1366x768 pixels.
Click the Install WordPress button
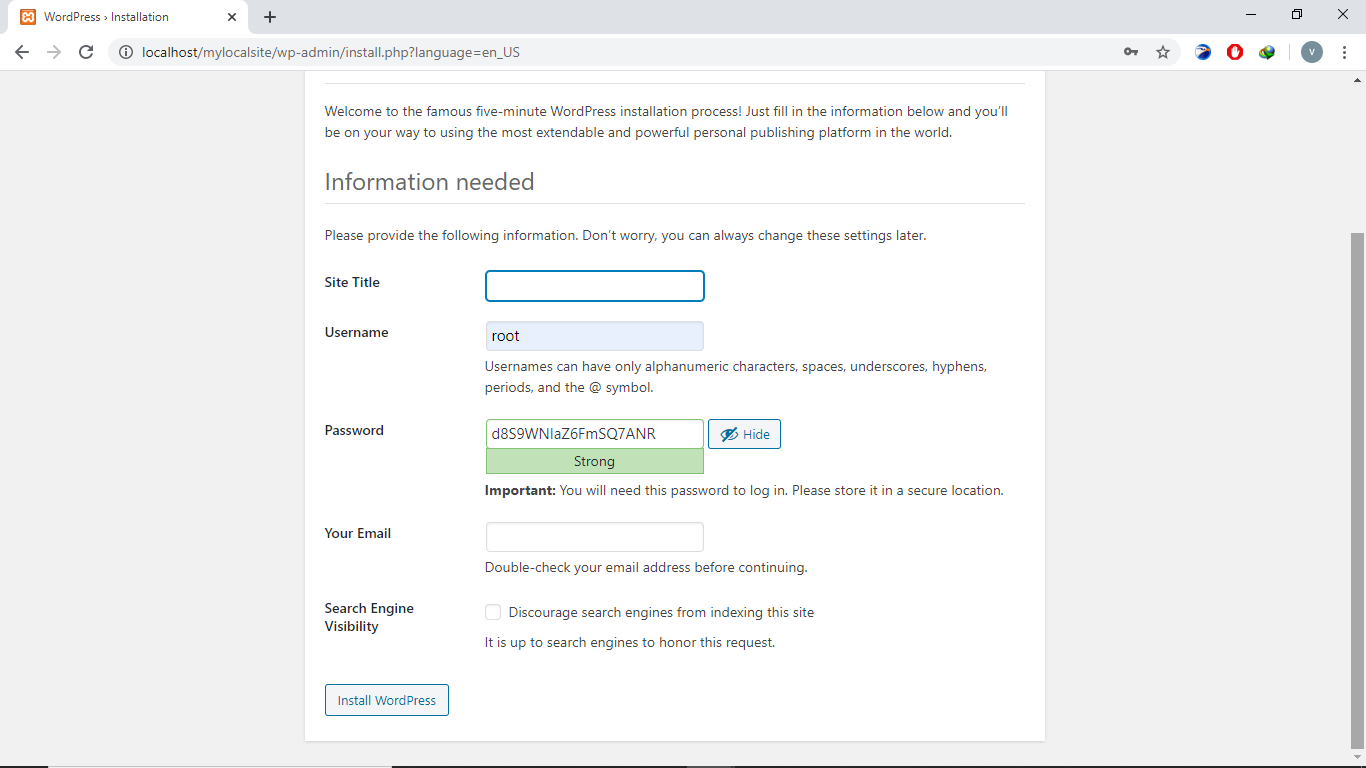[387, 700]
